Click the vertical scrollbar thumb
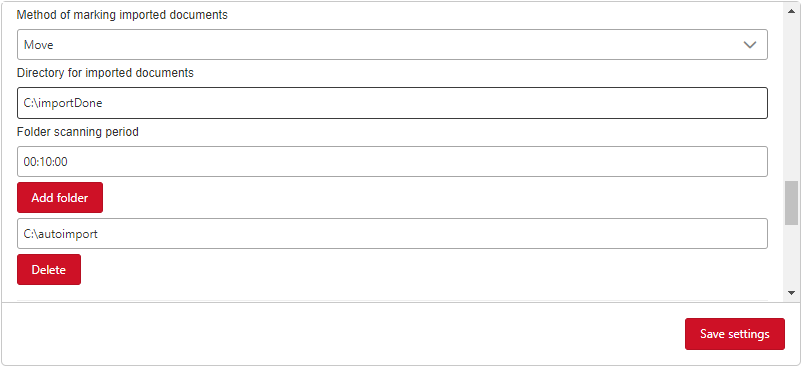Screen dimensions: 802x367 point(791,202)
